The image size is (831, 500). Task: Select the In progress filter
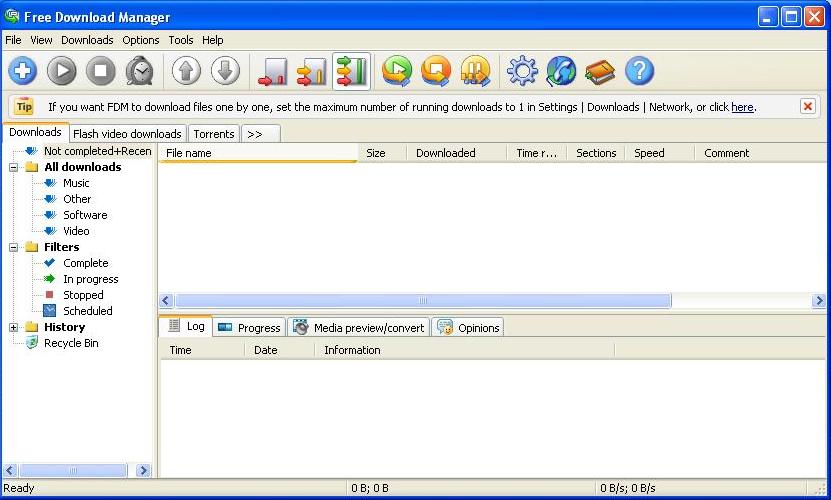pyautogui.click(x=91, y=279)
